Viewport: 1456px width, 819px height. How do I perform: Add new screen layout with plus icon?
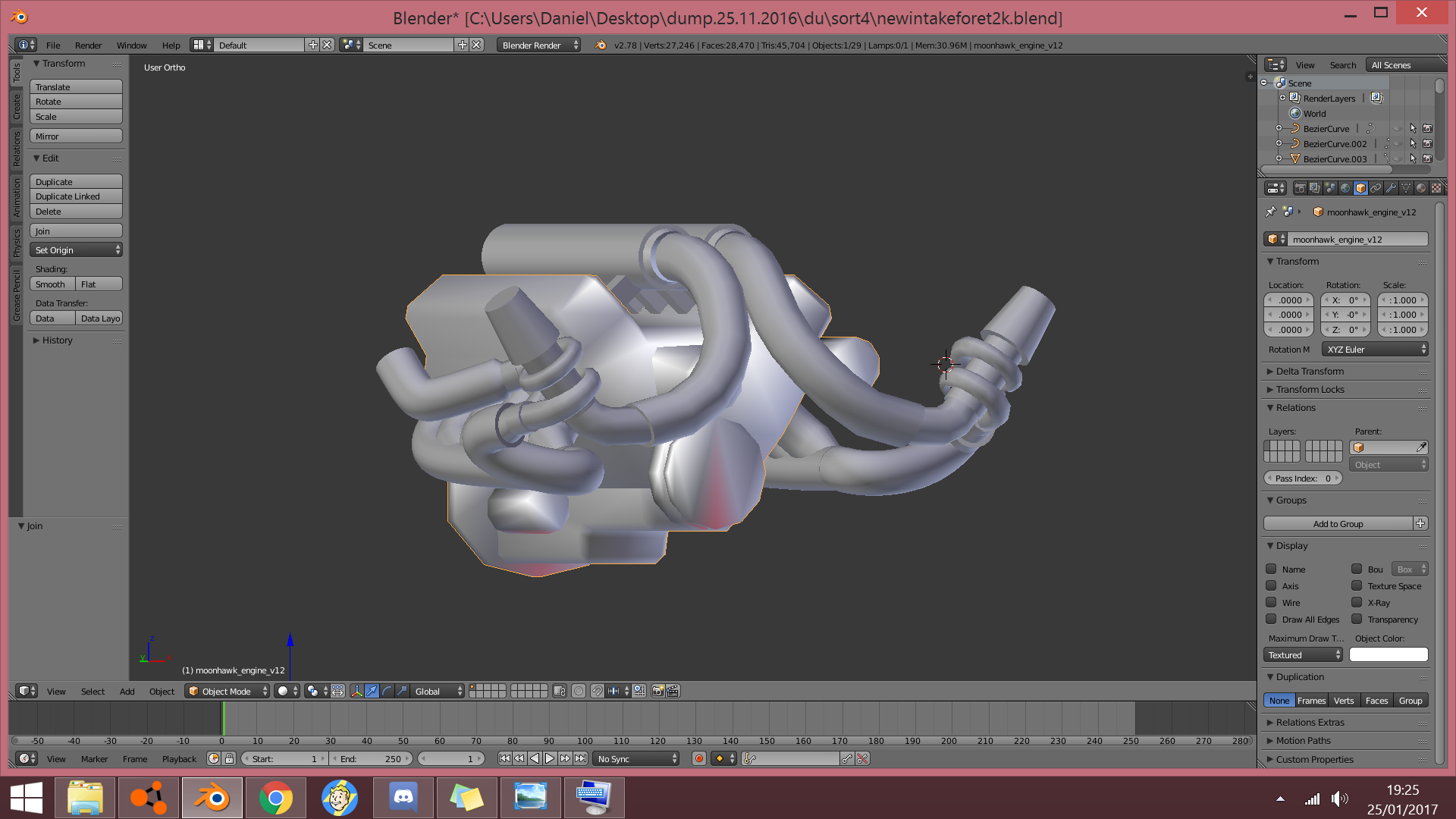[x=312, y=45]
